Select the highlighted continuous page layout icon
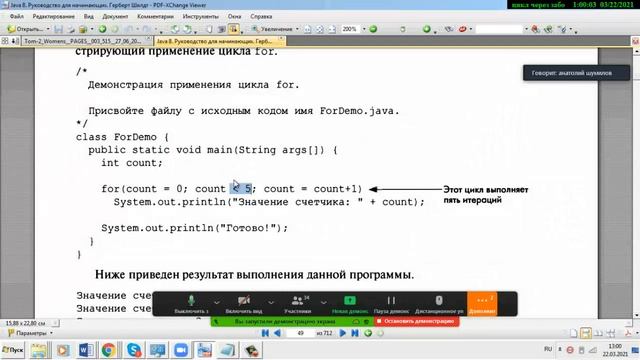Viewport: 640px width, 360px height. (x=586, y=333)
